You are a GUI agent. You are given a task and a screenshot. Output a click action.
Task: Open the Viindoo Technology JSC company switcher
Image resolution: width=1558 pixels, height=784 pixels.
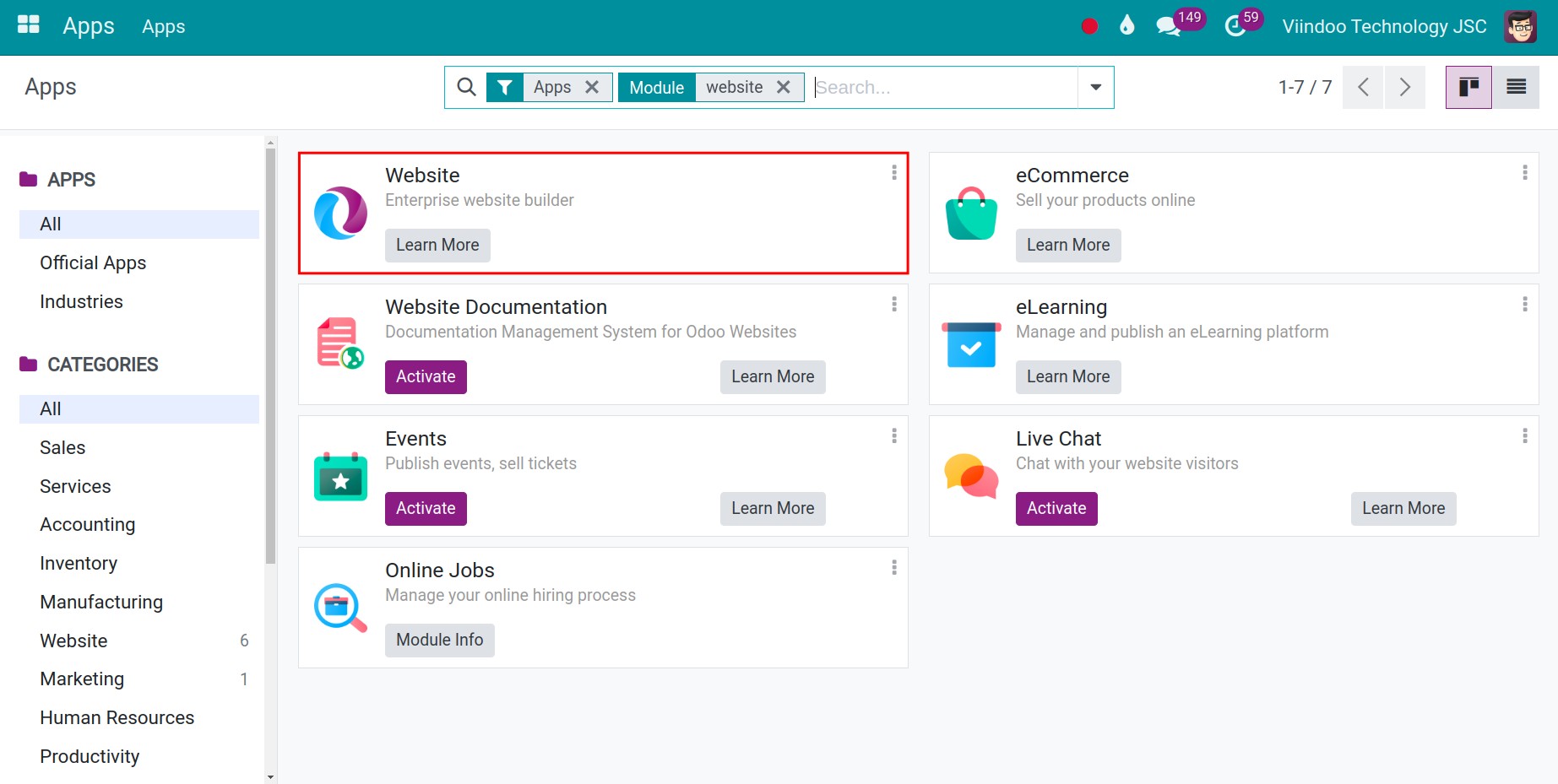1384,27
